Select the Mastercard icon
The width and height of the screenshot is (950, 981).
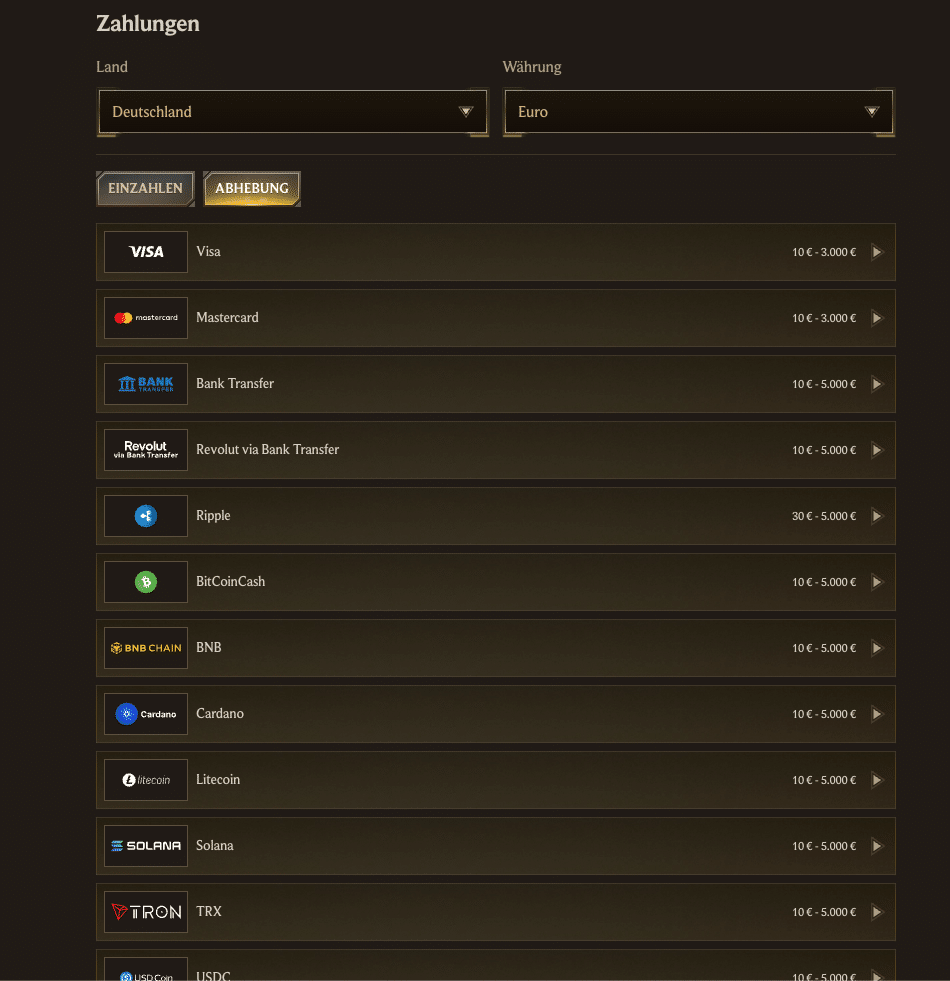pyautogui.click(x=145, y=318)
